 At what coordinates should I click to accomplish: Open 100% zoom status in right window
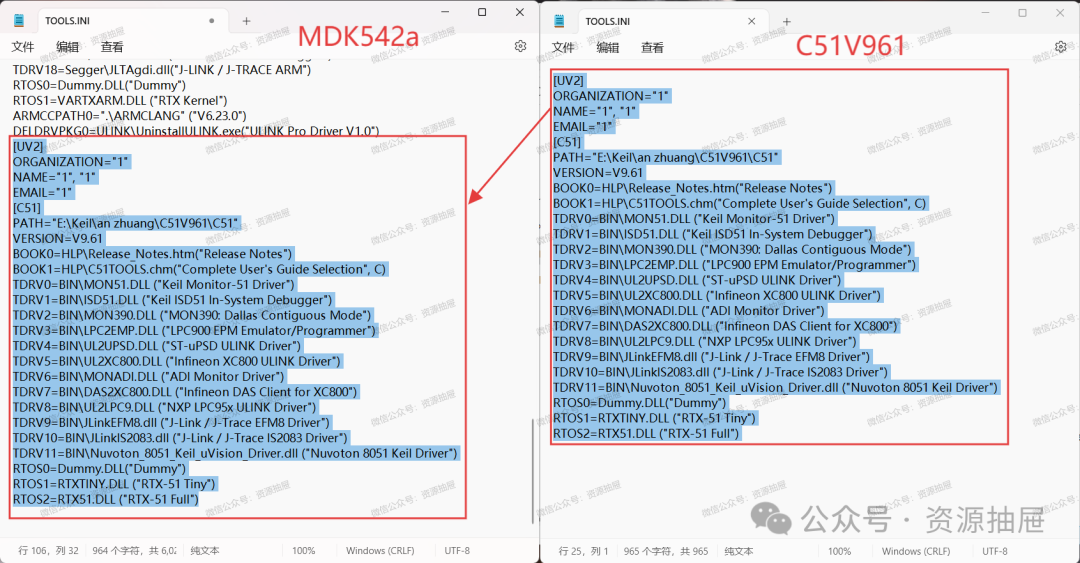coord(839,551)
